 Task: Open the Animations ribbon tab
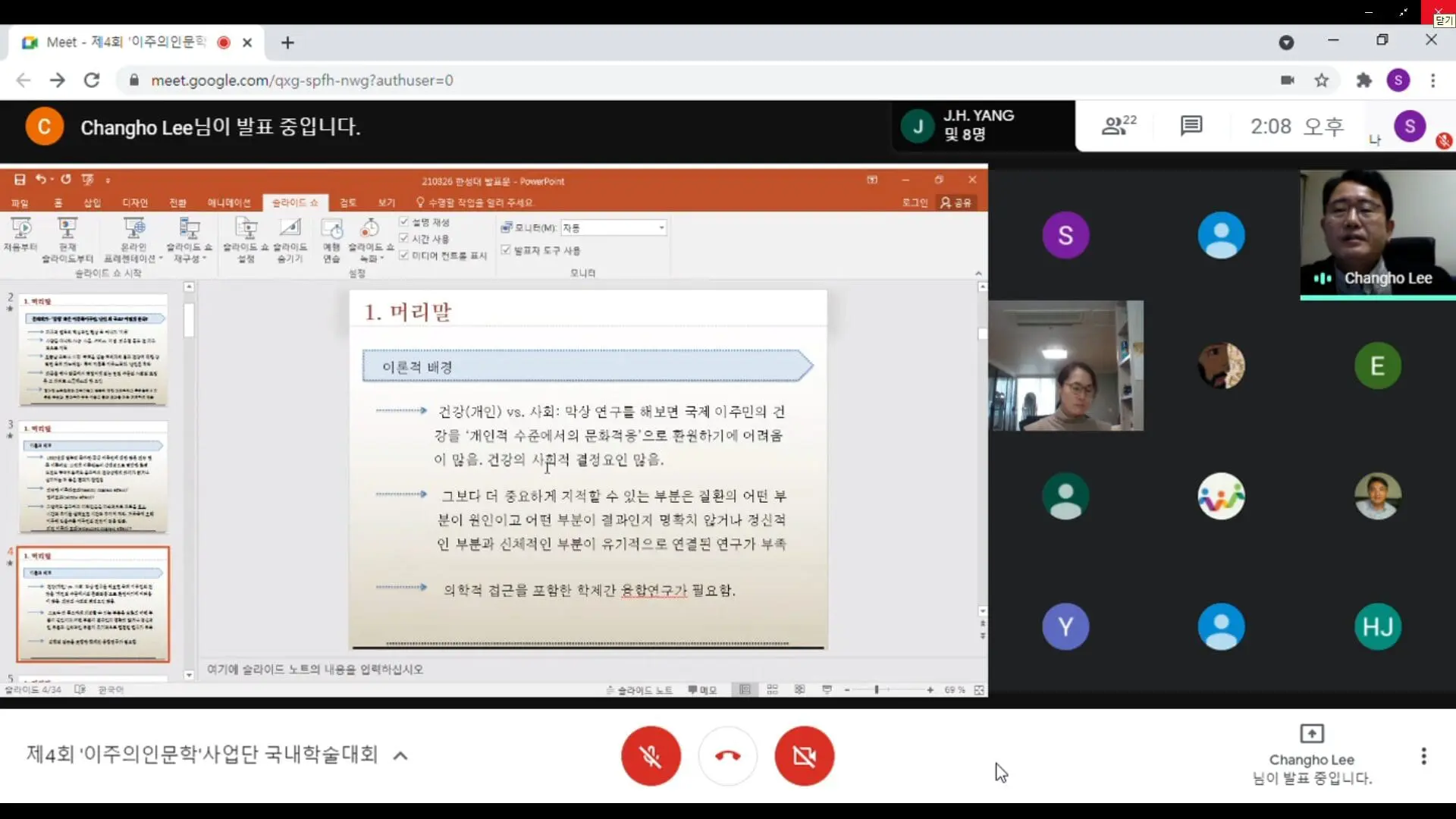pyautogui.click(x=228, y=202)
